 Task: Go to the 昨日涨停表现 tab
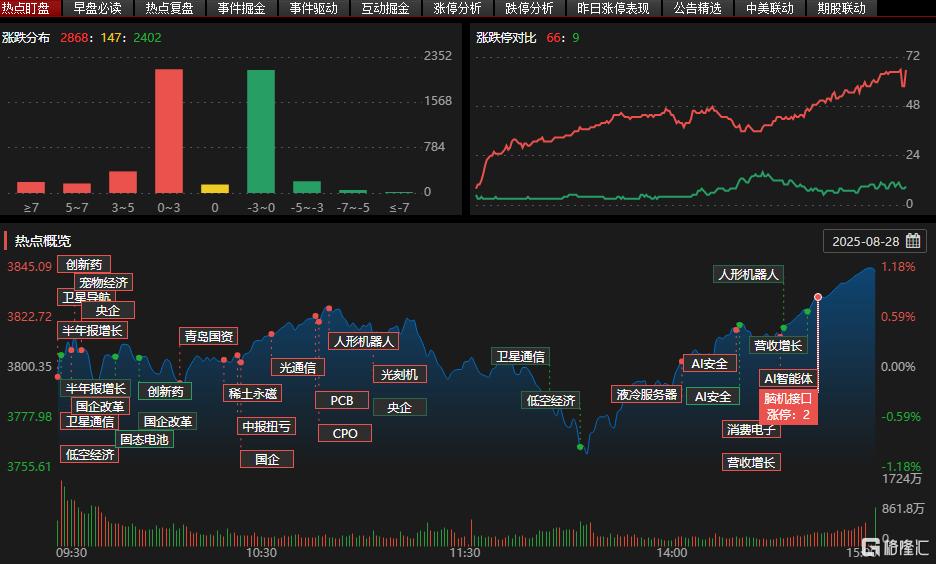[x=613, y=8]
